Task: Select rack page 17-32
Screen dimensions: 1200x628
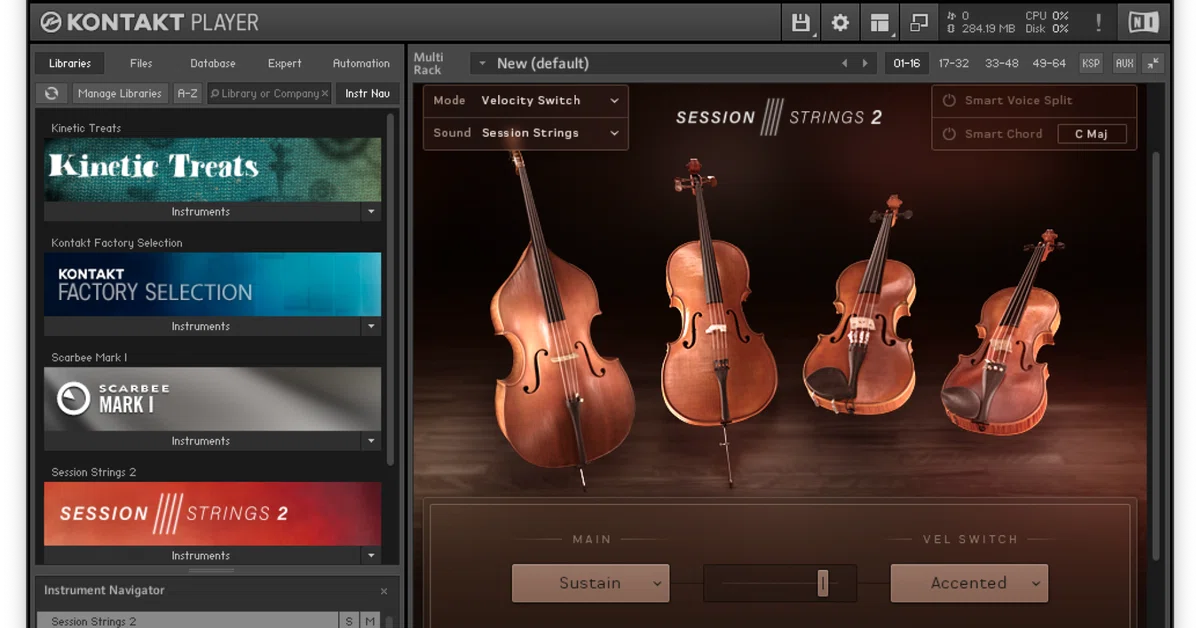Action: (x=954, y=63)
